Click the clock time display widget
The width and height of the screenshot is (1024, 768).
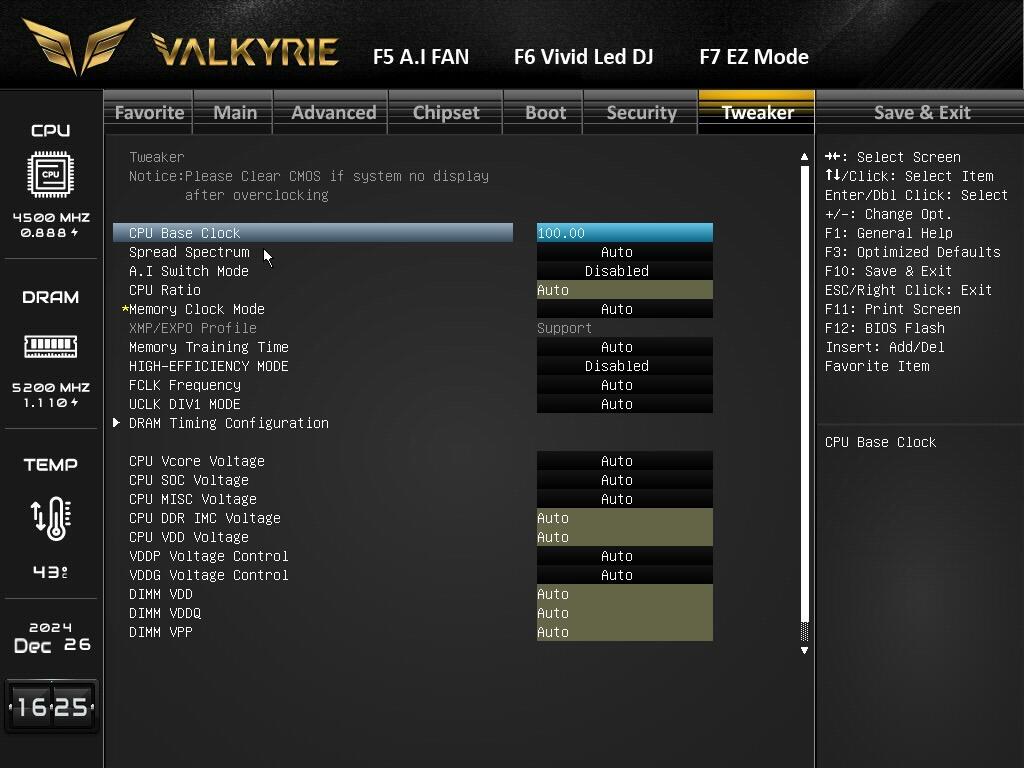(x=51, y=707)
